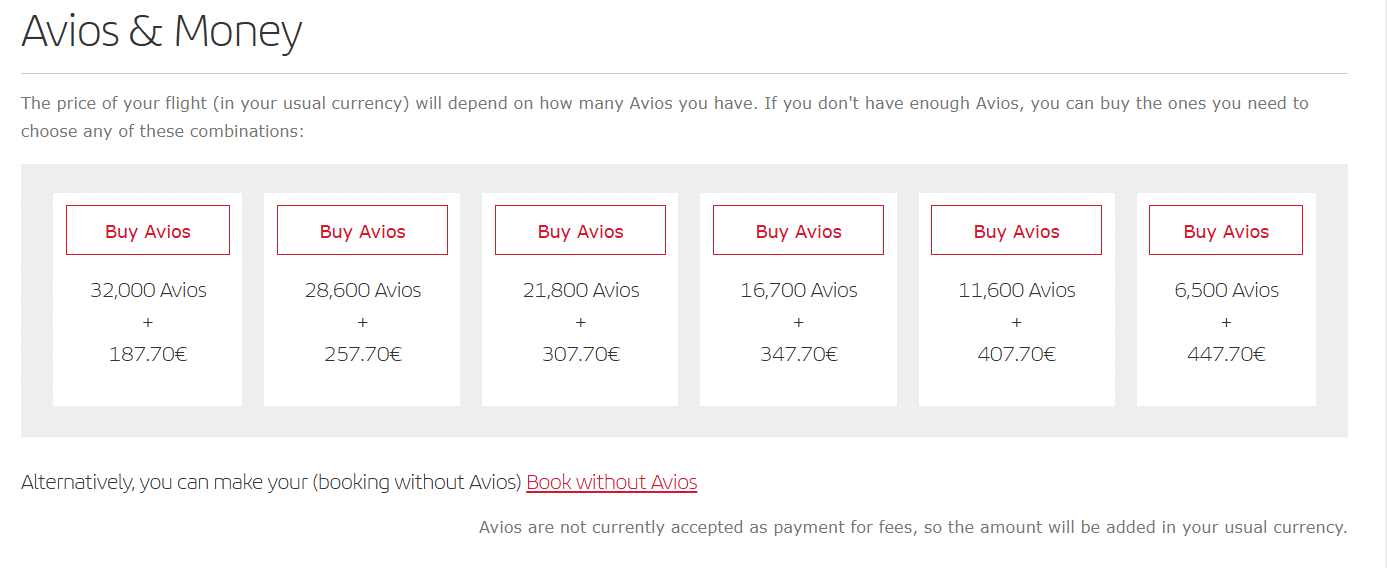1387x568 pixels.
Task: Click Buy Avios button above 28,600 Avios
Action: pos(362,230)
